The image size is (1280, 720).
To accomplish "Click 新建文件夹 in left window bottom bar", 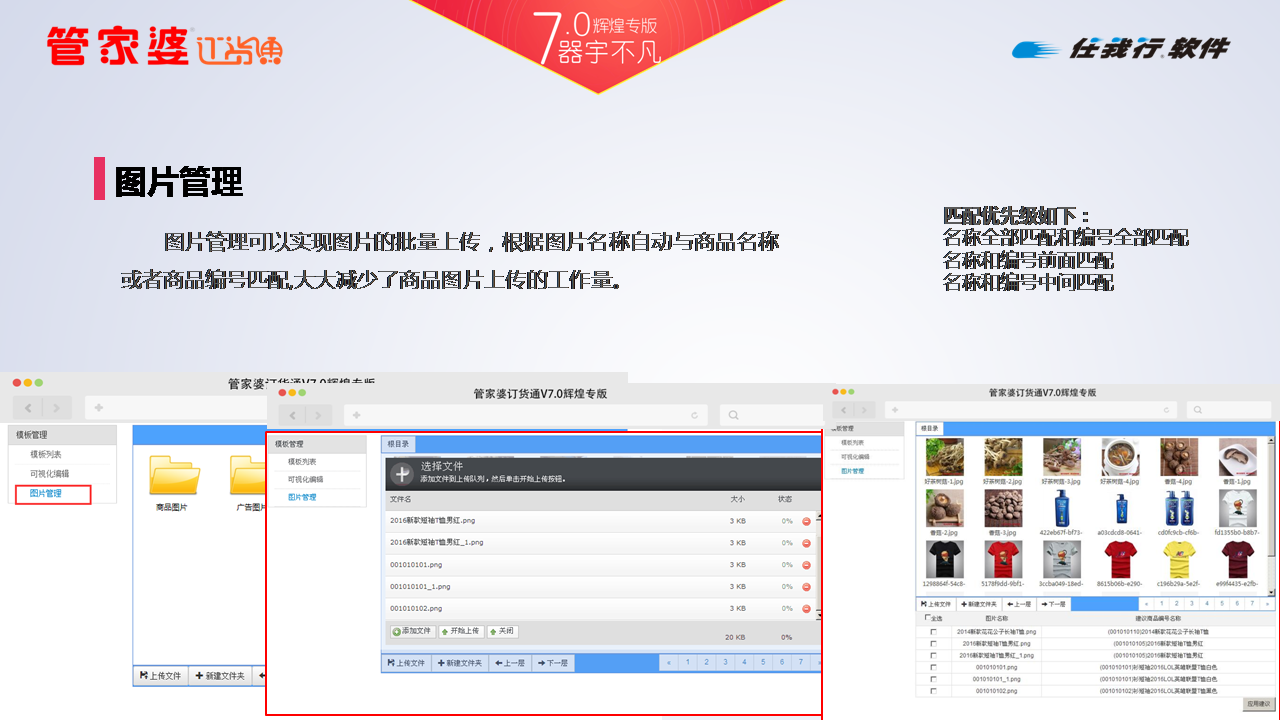I will coord(220,676).
